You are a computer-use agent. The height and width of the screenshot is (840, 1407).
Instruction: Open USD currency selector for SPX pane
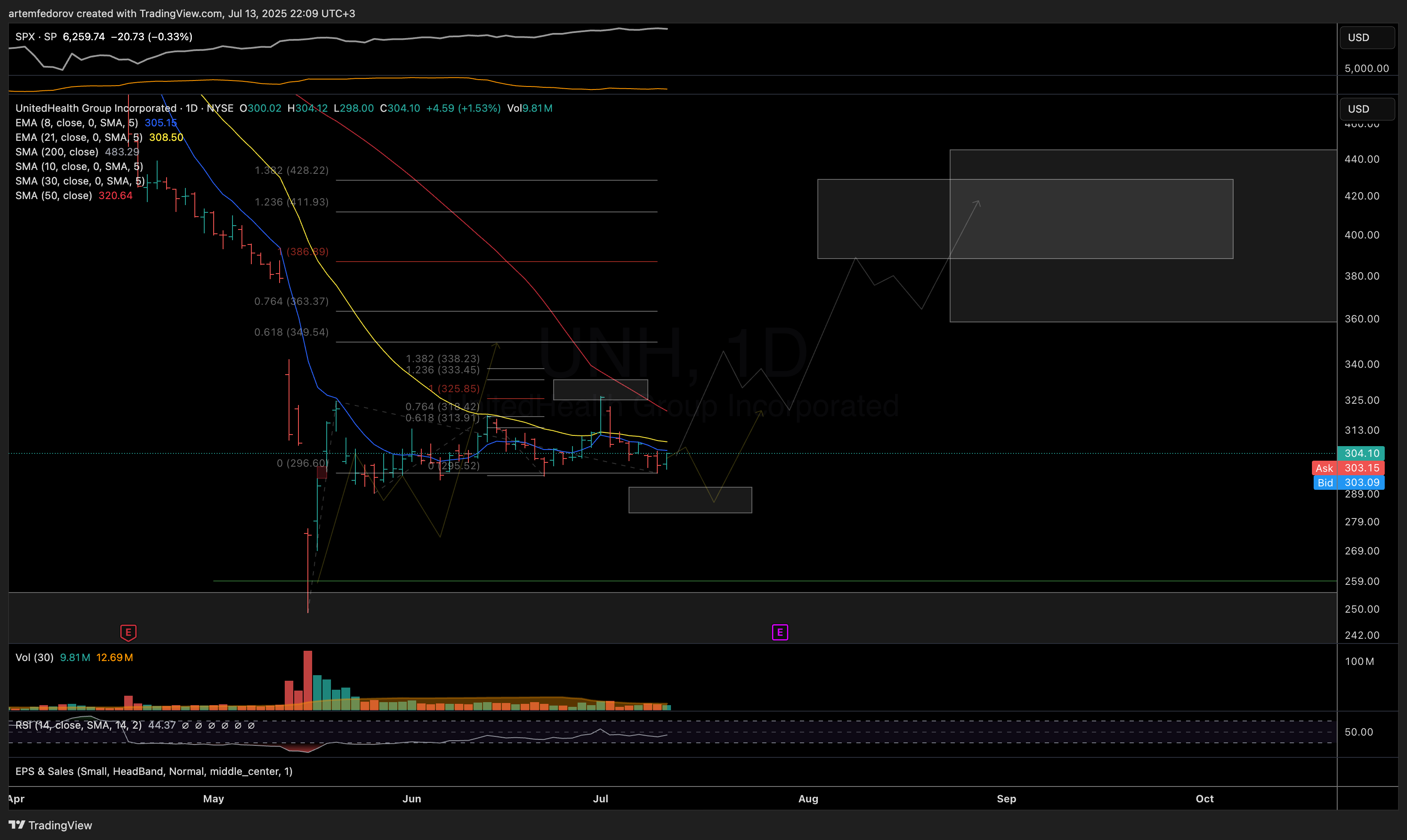(1367, 37)
